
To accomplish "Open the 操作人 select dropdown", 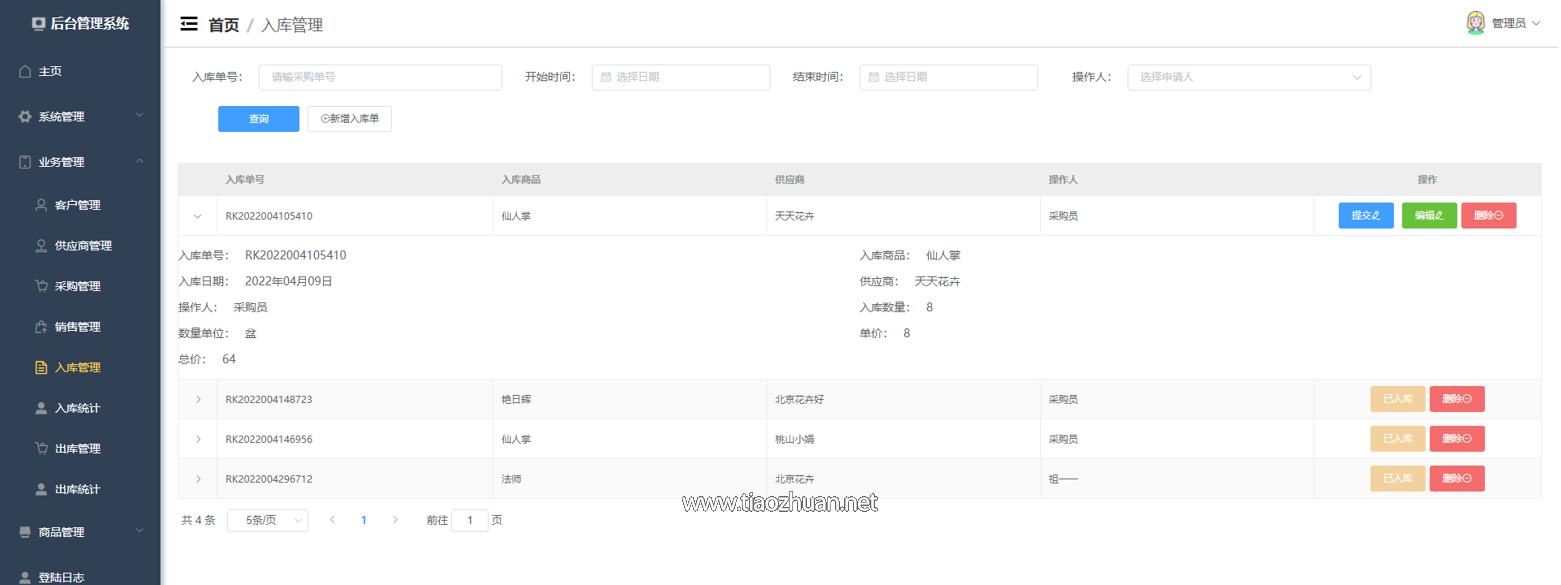I will [x=1249, y=77].
